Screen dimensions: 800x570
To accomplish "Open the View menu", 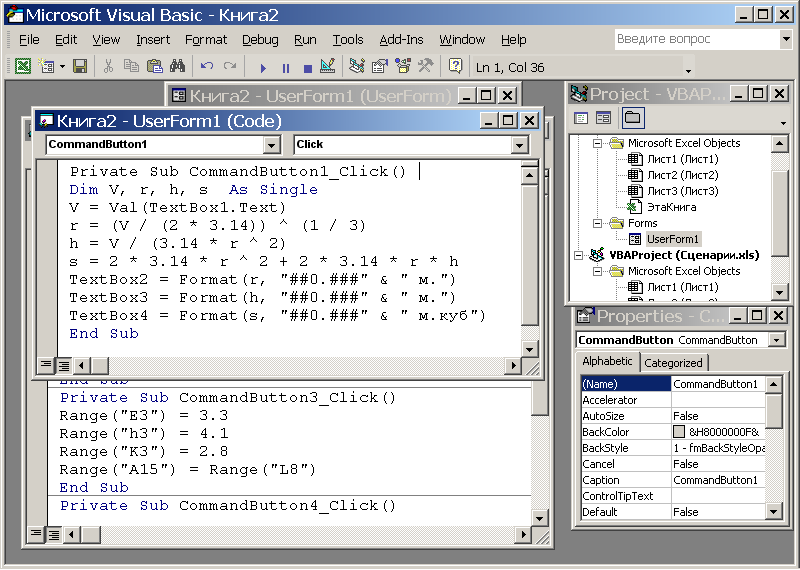I will pos(106,40).
